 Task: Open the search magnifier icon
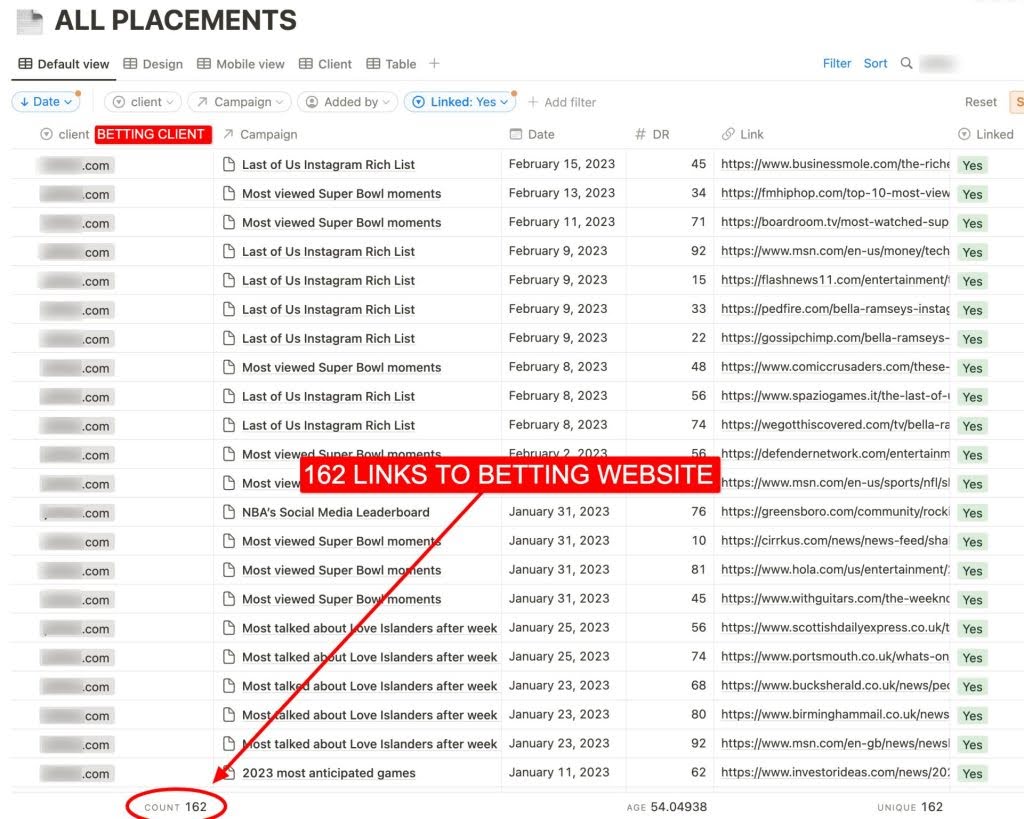pos(906,63)
